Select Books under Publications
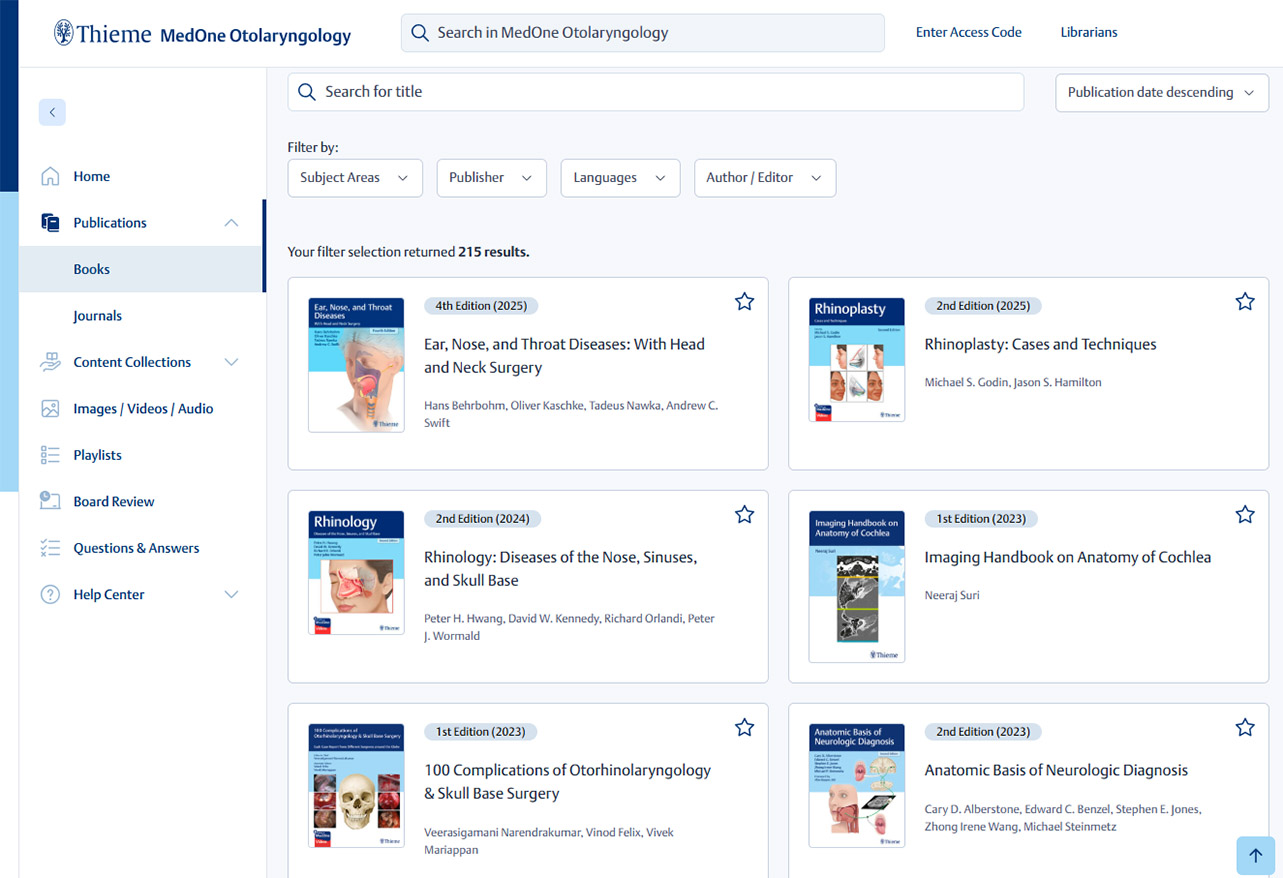This screenshot has height=878, width=1283. 91,270
